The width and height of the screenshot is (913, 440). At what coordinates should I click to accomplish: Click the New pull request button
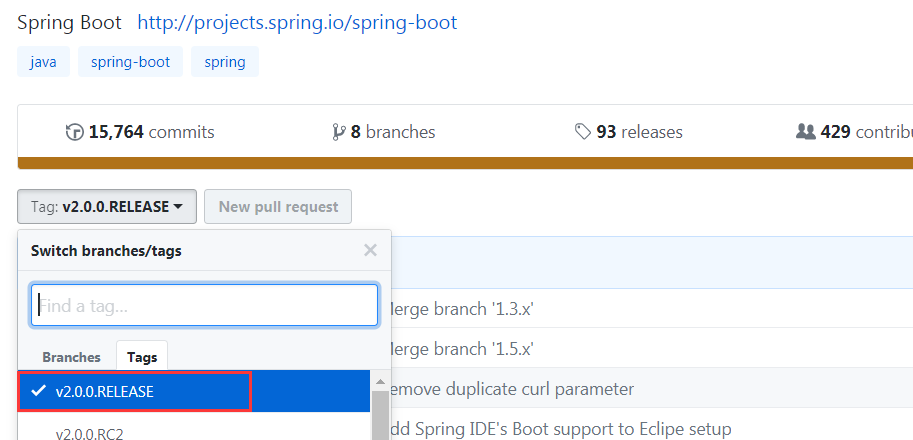point(278,207)
